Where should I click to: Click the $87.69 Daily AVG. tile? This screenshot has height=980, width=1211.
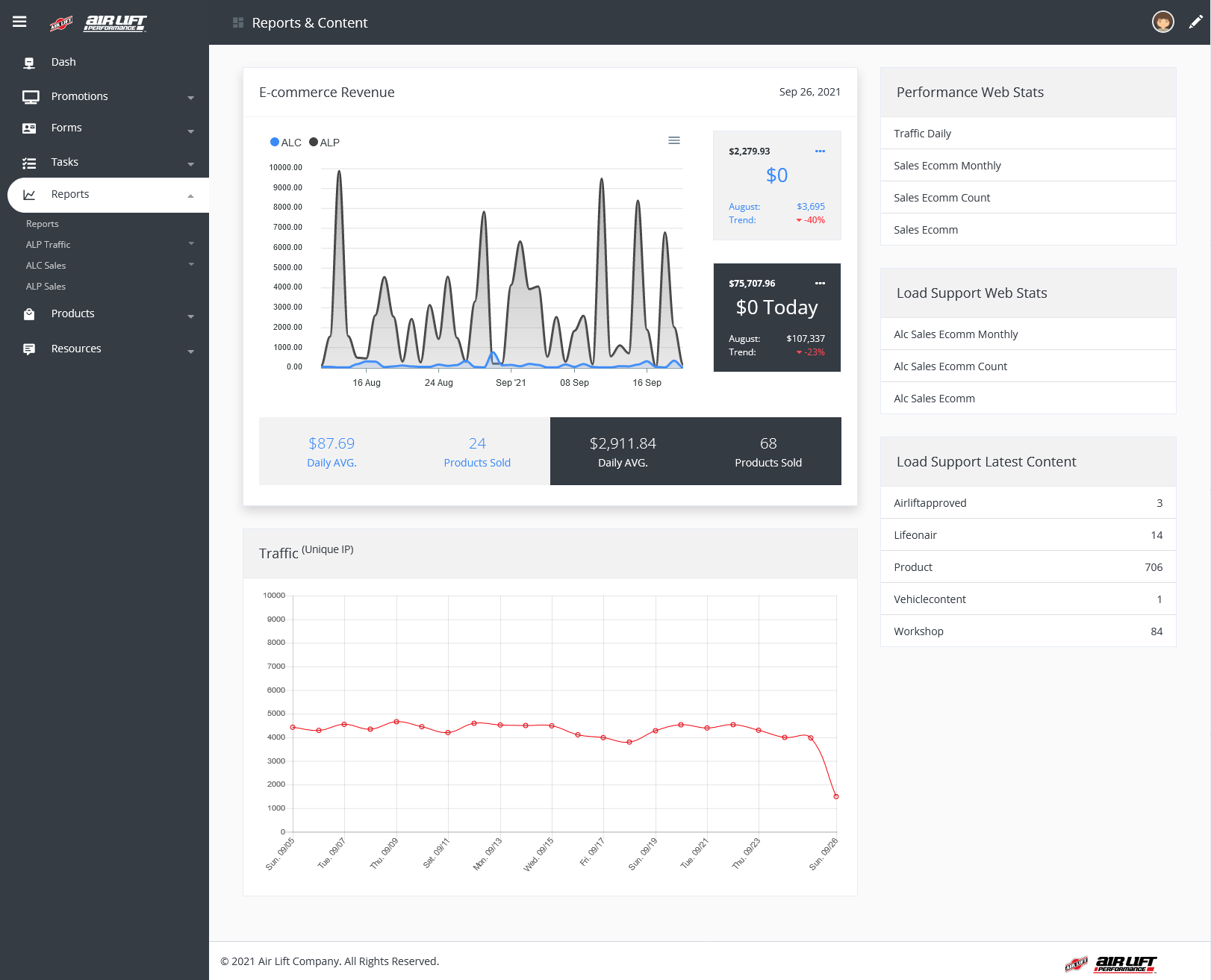pyautogui.click(x=331, y=452)
